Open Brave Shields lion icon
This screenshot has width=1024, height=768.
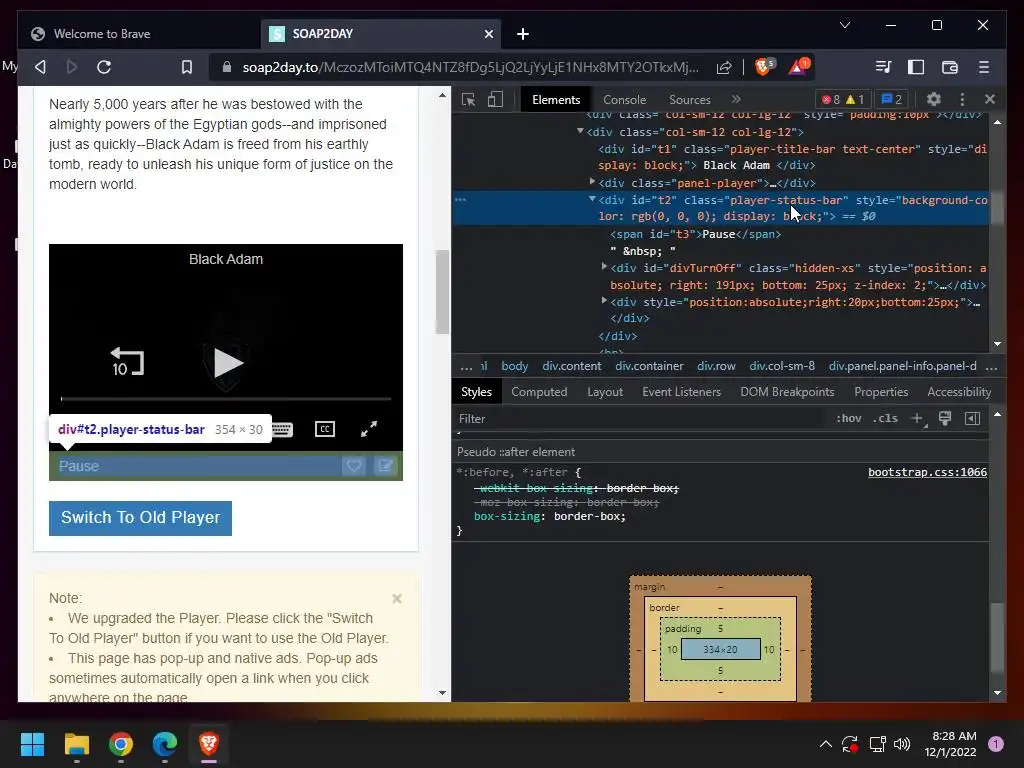point(764,66)
